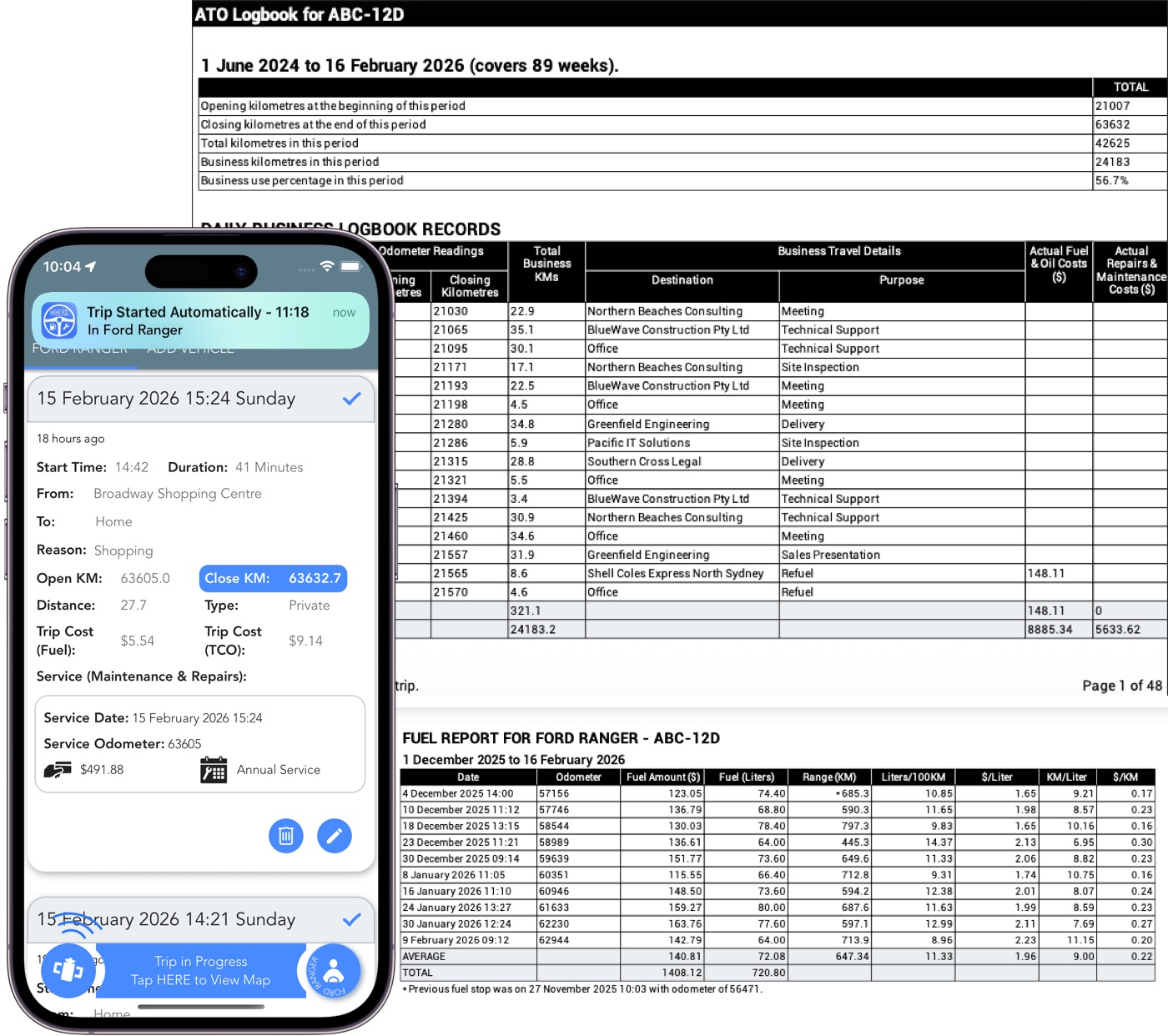Tap the pencil icon to edit trip details
1168x1036 pixels.
coord(335,835)
